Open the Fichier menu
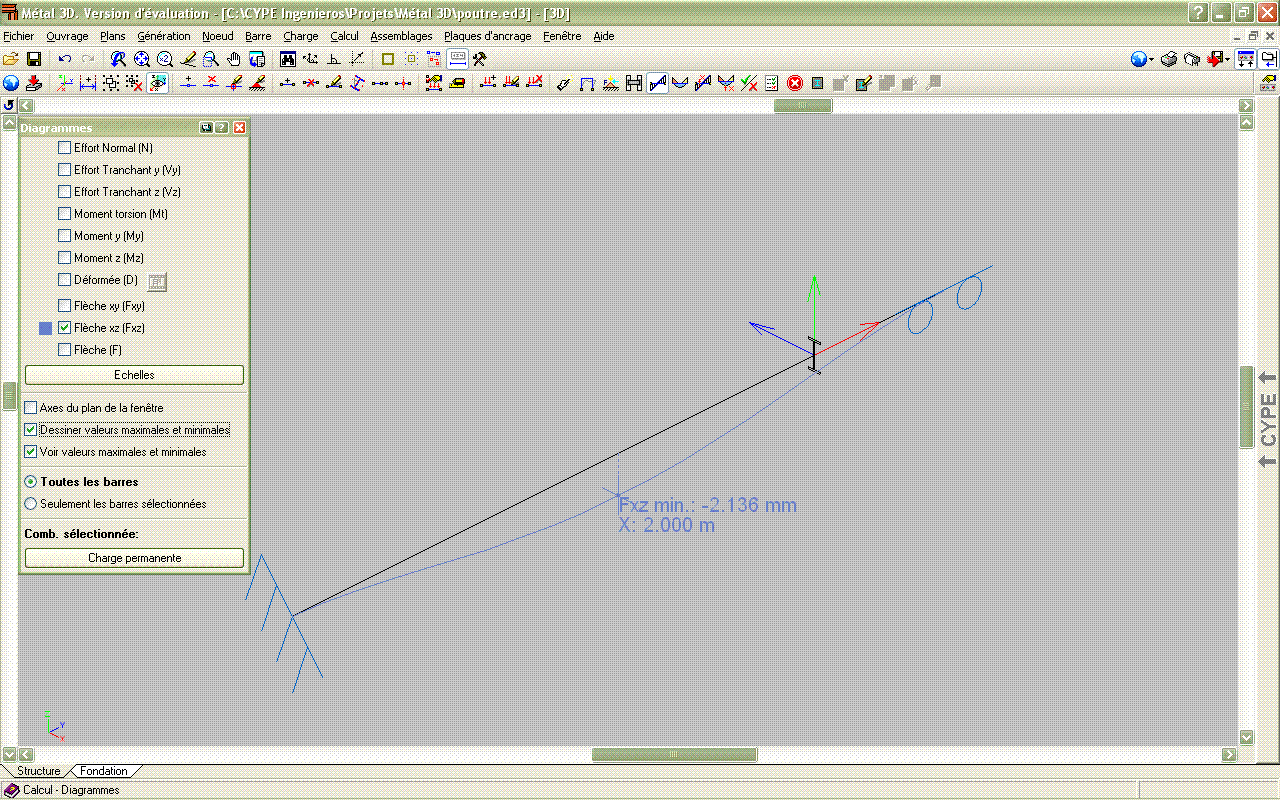1280x800 pixels. (18, 36)
